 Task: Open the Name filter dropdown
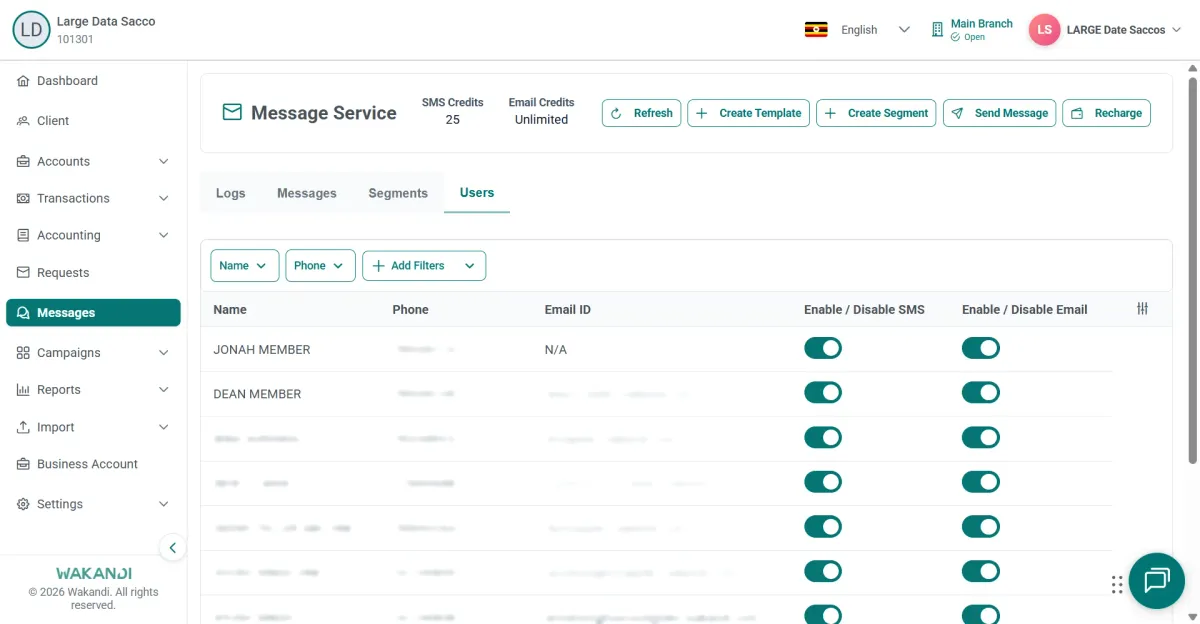click(244, 266)
